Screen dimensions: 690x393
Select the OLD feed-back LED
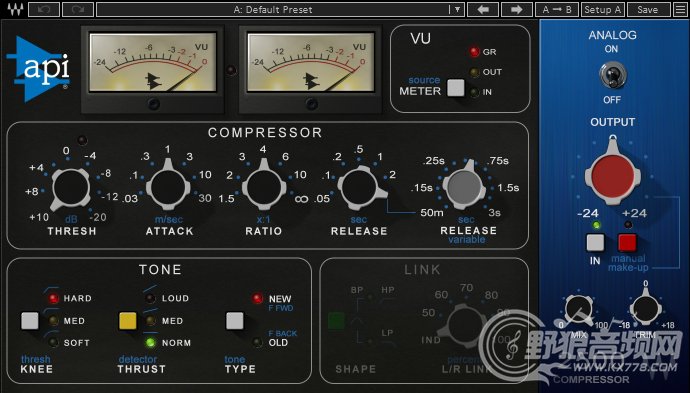click(x=257, y=342)
